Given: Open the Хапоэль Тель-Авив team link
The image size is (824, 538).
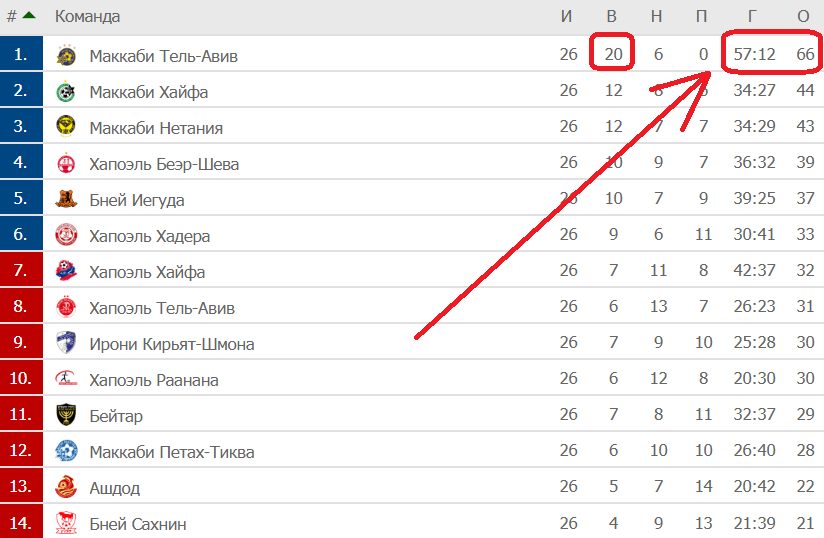Looking at the screenshot, I should [x=162, y=308].
